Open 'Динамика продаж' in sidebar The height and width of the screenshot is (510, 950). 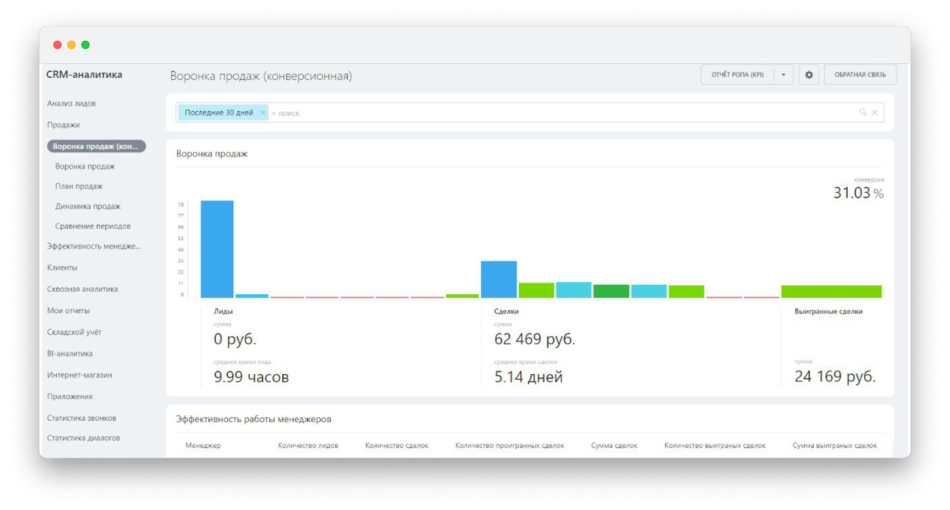click(88, 206)
